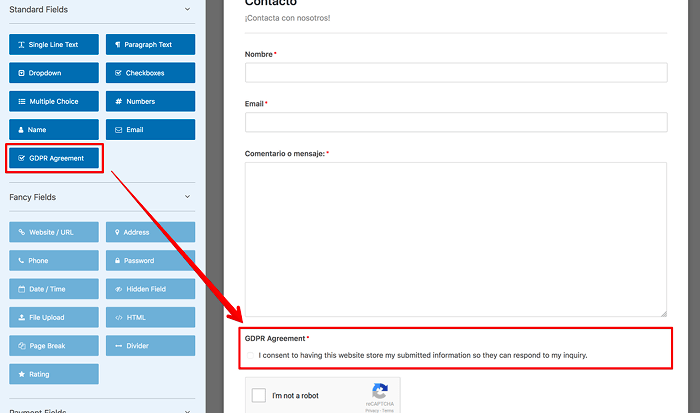
Task: Add a Password field
Action: pyautogui.click(x=150, y=260)
